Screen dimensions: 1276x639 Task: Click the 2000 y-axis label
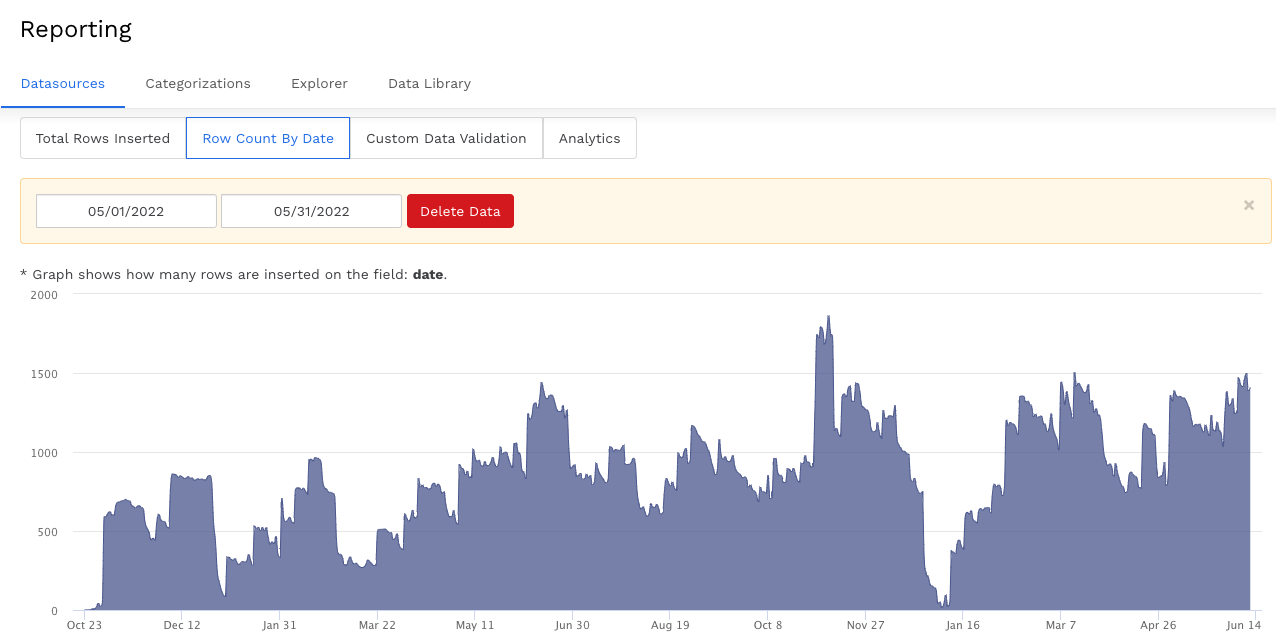[44, 295]
